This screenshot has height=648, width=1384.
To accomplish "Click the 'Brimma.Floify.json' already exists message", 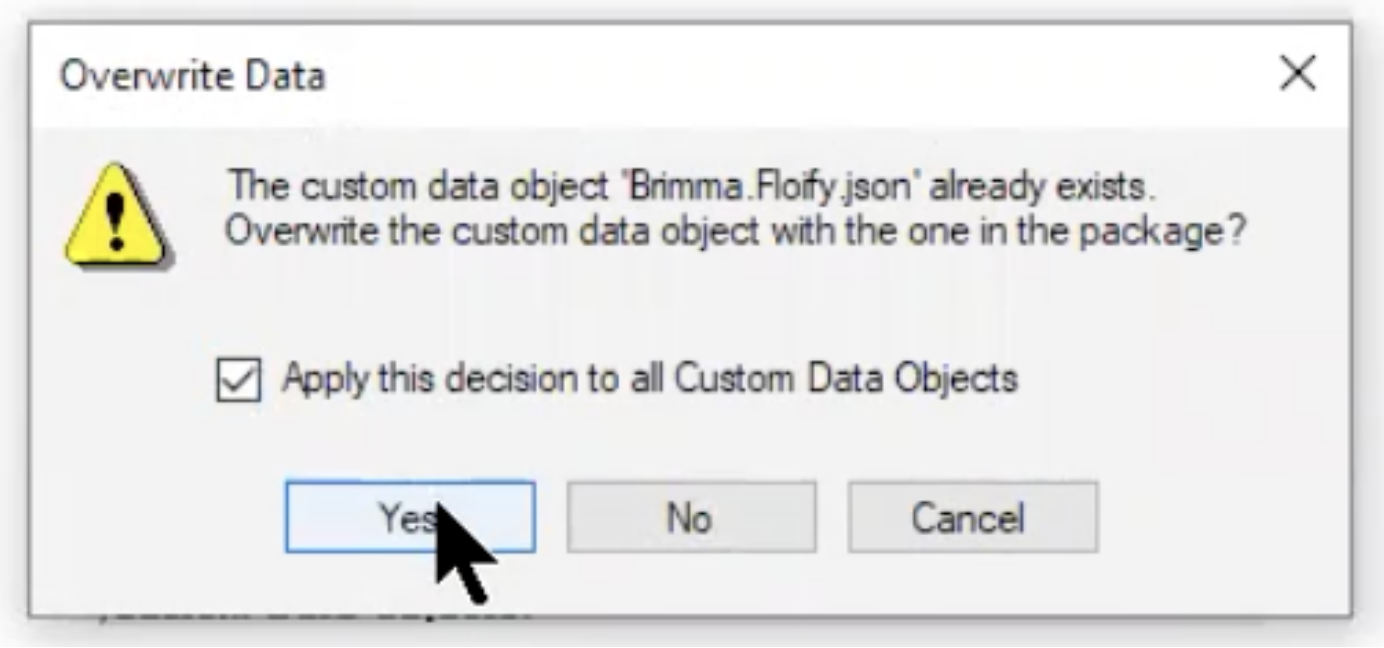I will [x=698, y=186].
